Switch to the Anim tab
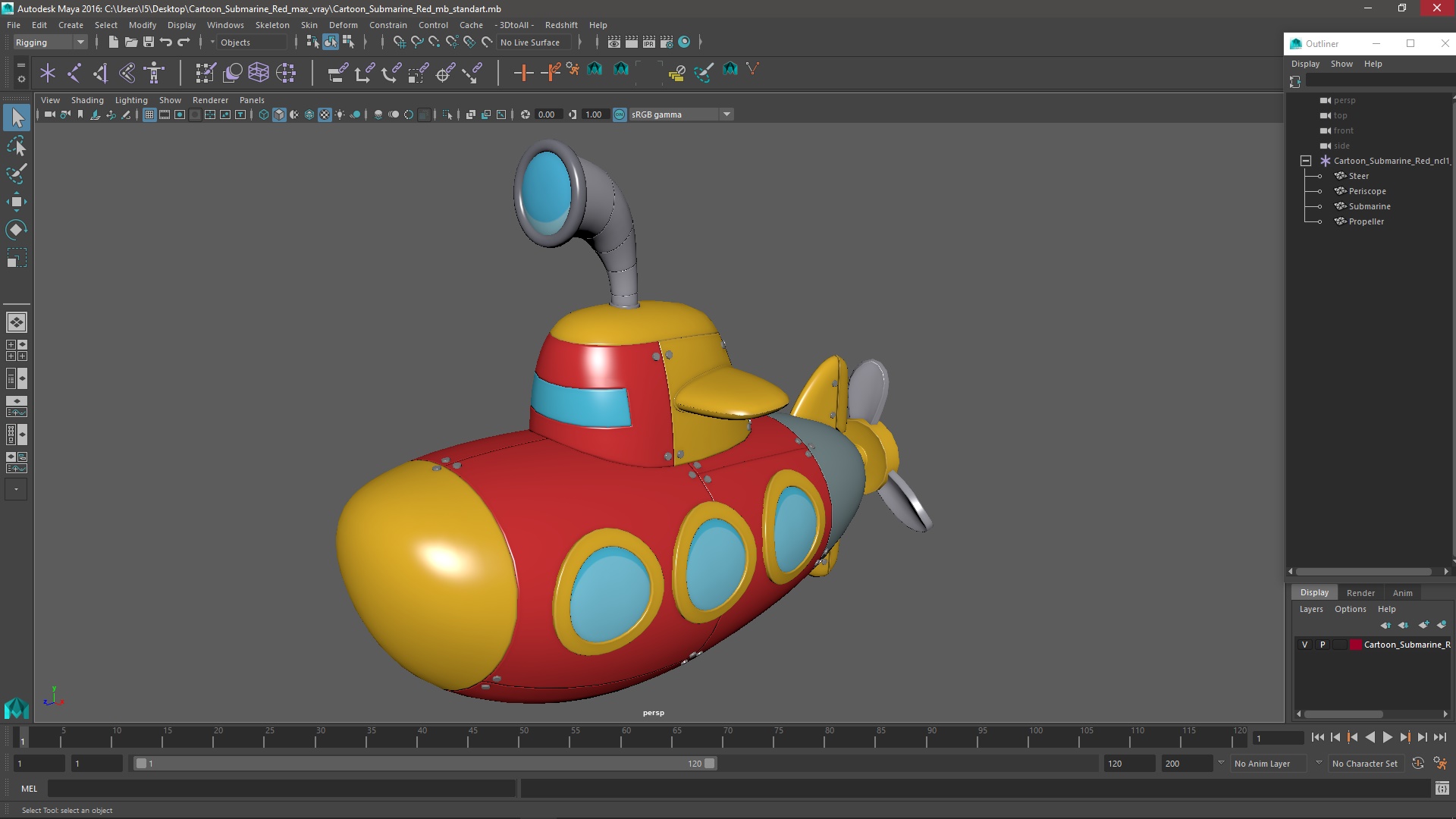Image resolution: width=1456 pixels, height=819 pixels. tap(1402, 592)
